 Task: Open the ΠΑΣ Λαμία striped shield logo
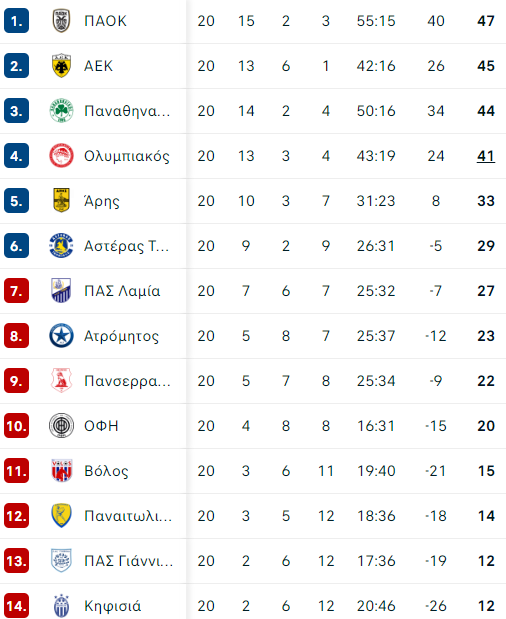[x=62, y=291]
